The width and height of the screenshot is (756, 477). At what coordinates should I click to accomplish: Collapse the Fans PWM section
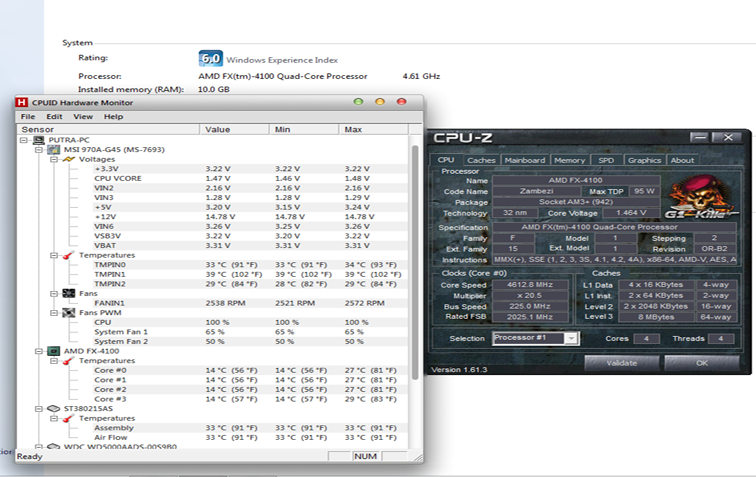(54, 313)
